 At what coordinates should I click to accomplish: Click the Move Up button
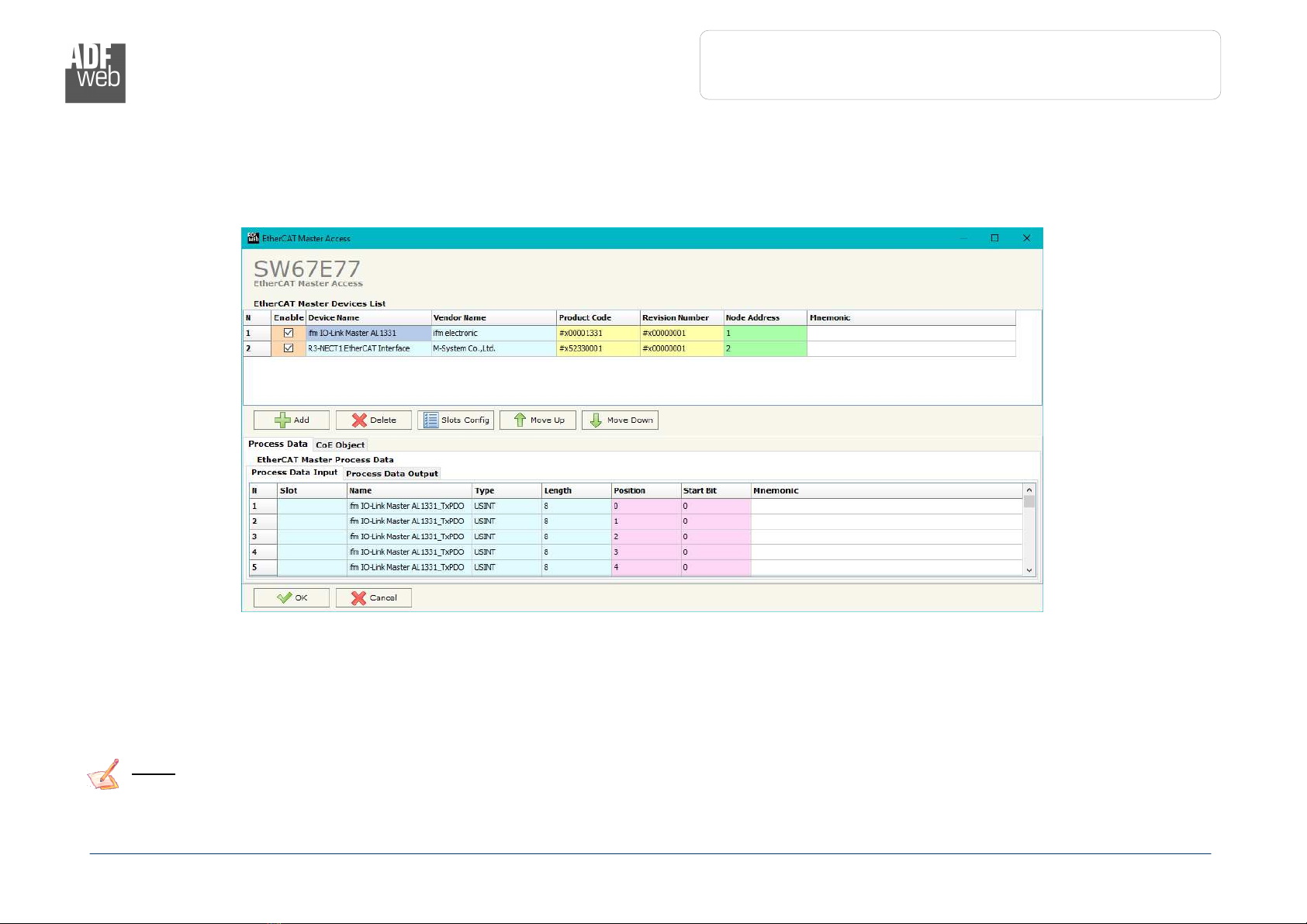click(538, 420)
